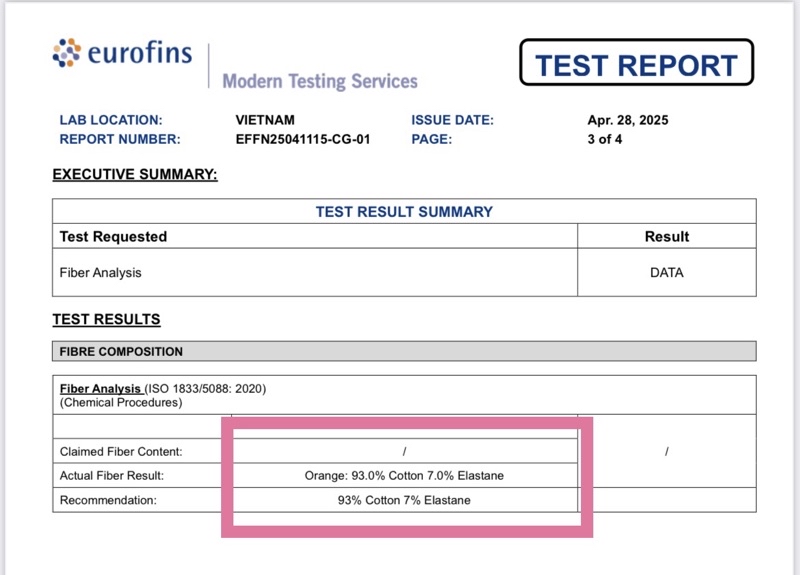Click the 93% Cotton 7% Elastane recommendation

(x=404, y=500)
